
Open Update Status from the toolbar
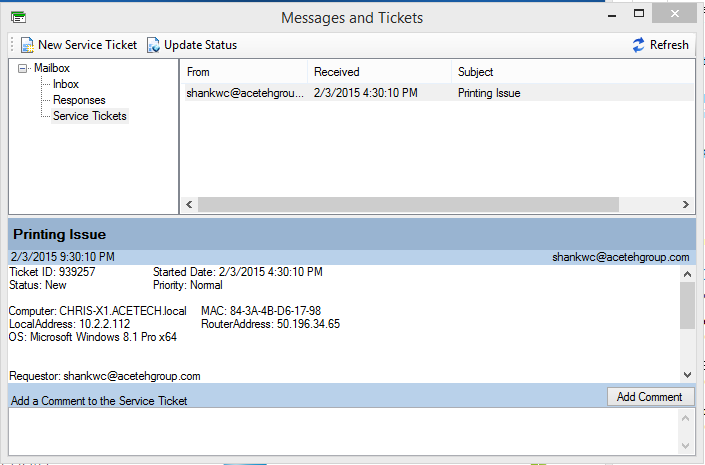(192, 45)
